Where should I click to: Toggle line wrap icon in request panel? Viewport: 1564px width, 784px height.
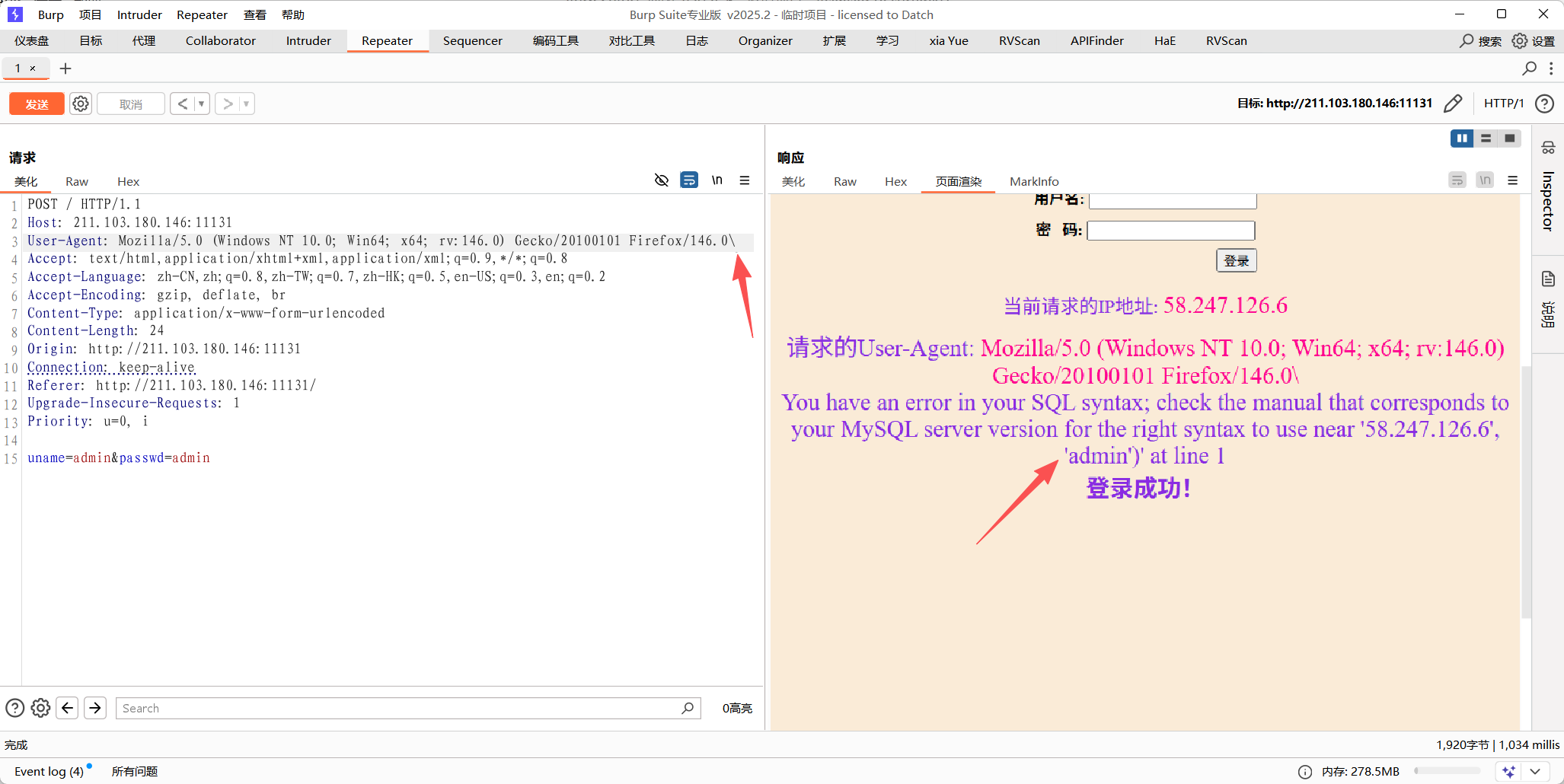(x=689, y=180)
